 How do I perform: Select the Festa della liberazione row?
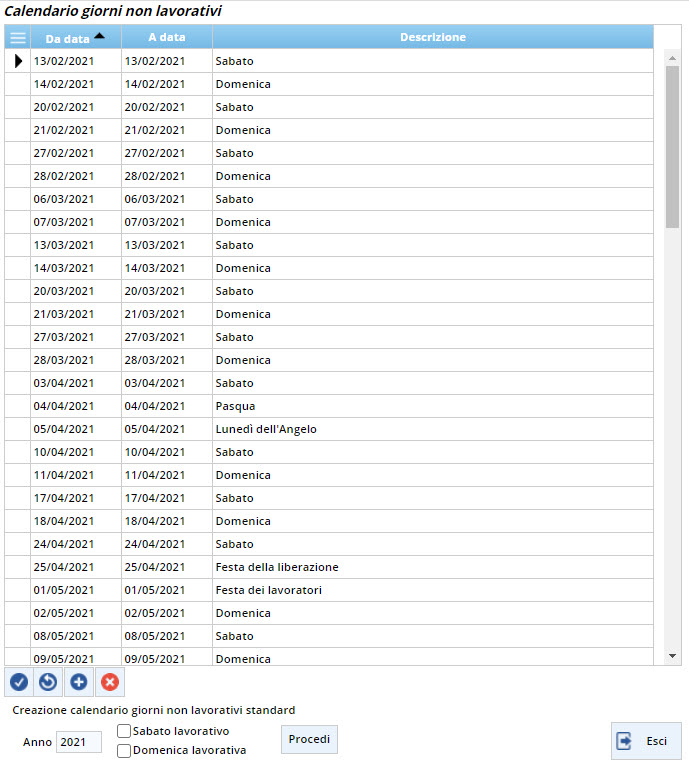(x=277, y=567)
